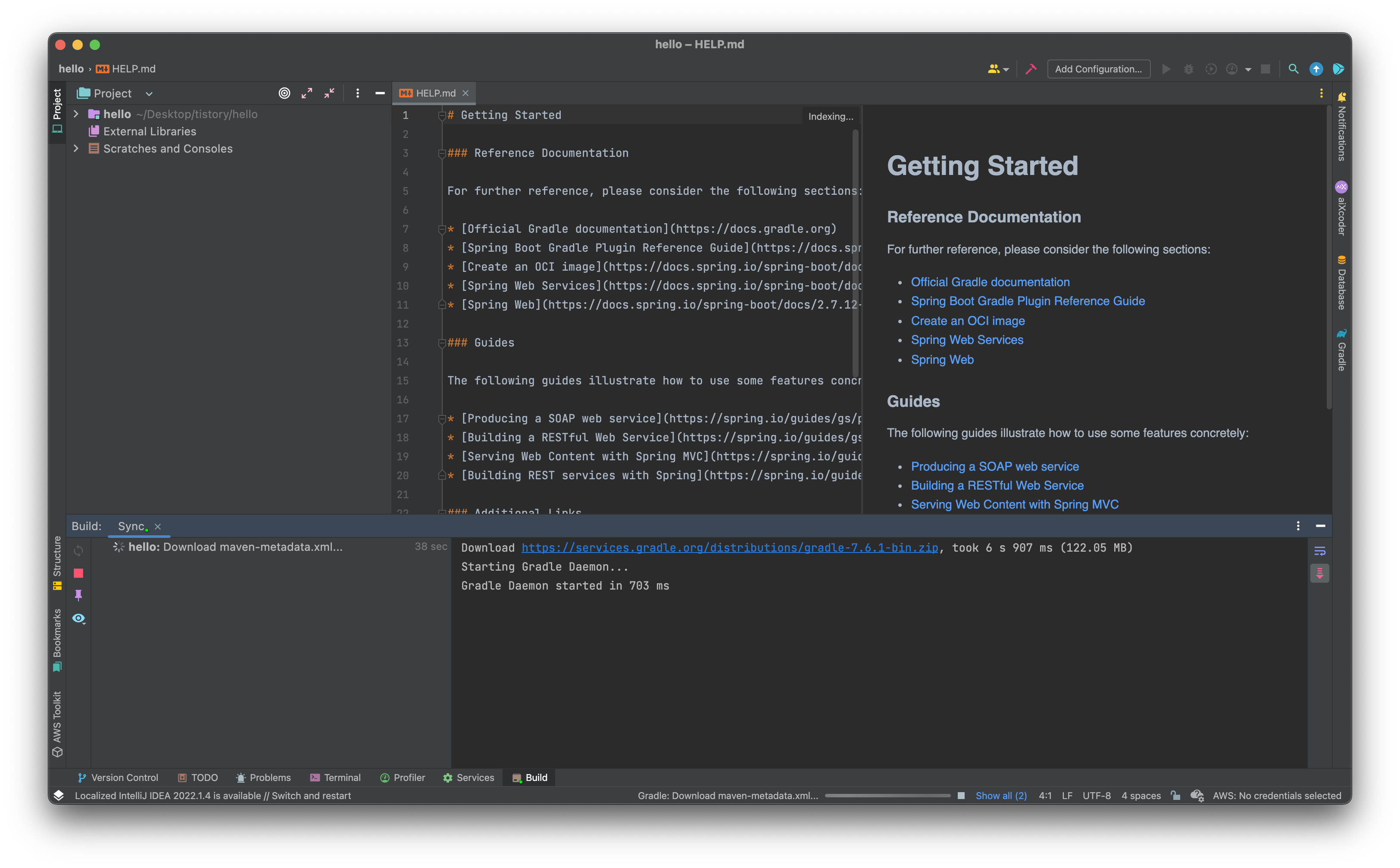The height and width of the screenshot is (868, 1400).
Task: Toggle the Structure tool window
Action: (57, 562)
